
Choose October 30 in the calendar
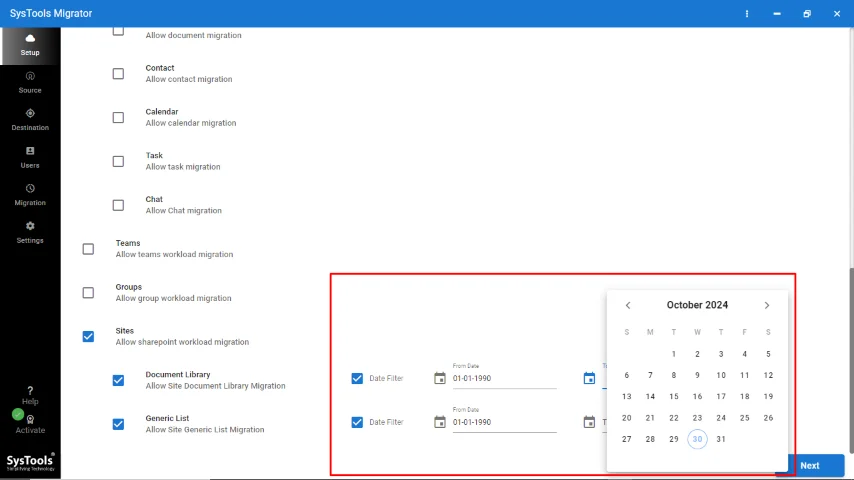[697, 439]
